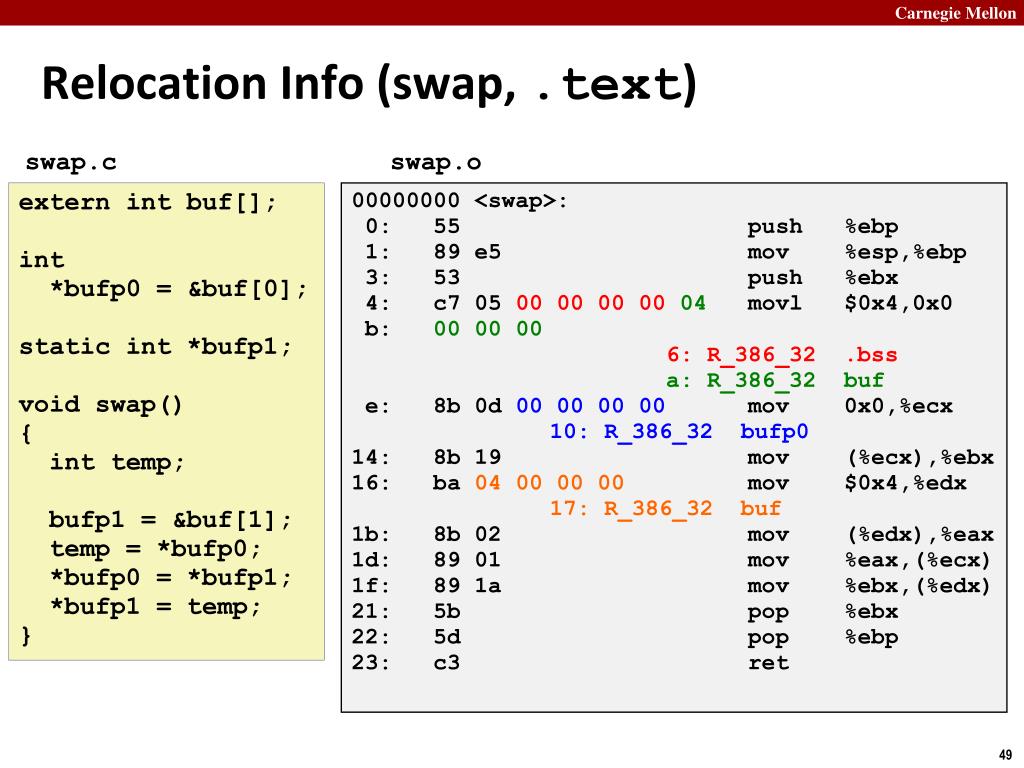Click the blue '10: R_386_32 bufp0' relocation
The width and height of the screenshot is (1024, 768).
(679, 432)
